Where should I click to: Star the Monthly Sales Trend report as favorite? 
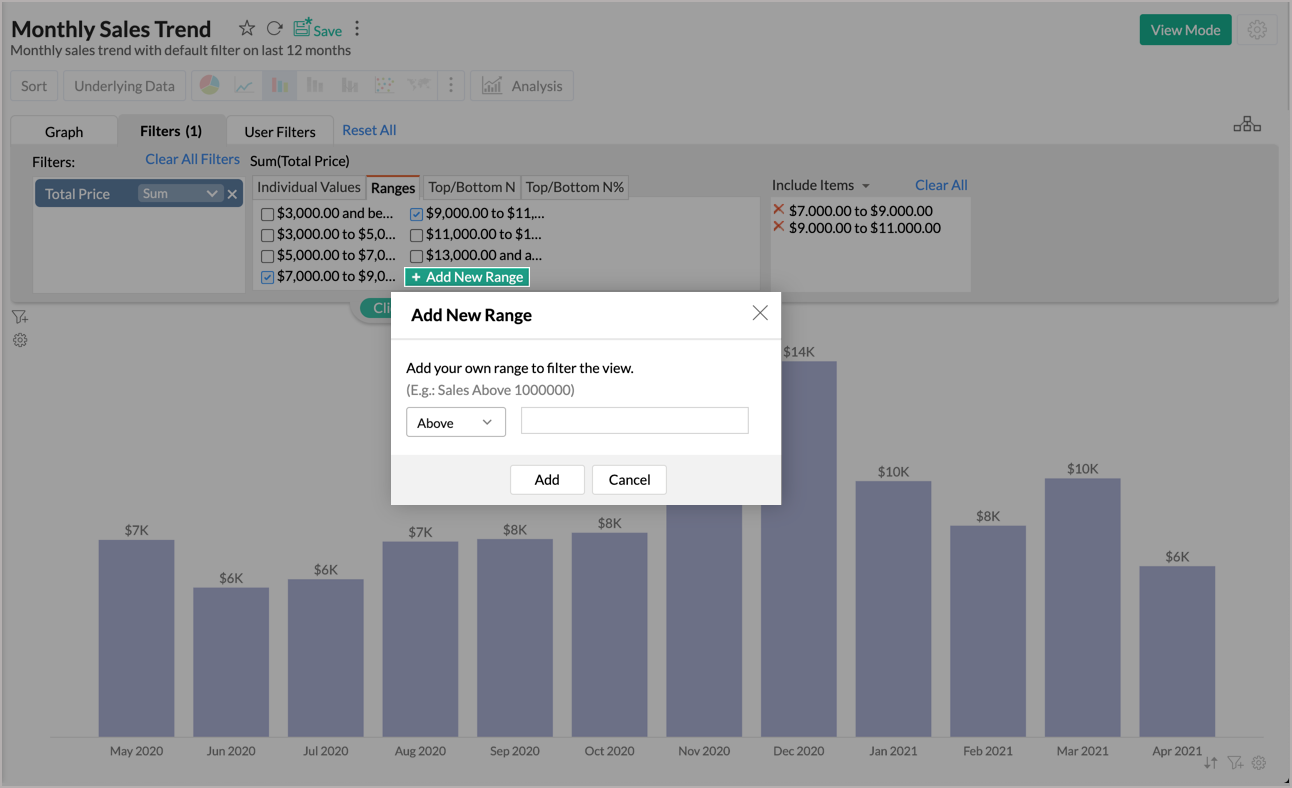(x=246, y=28)
